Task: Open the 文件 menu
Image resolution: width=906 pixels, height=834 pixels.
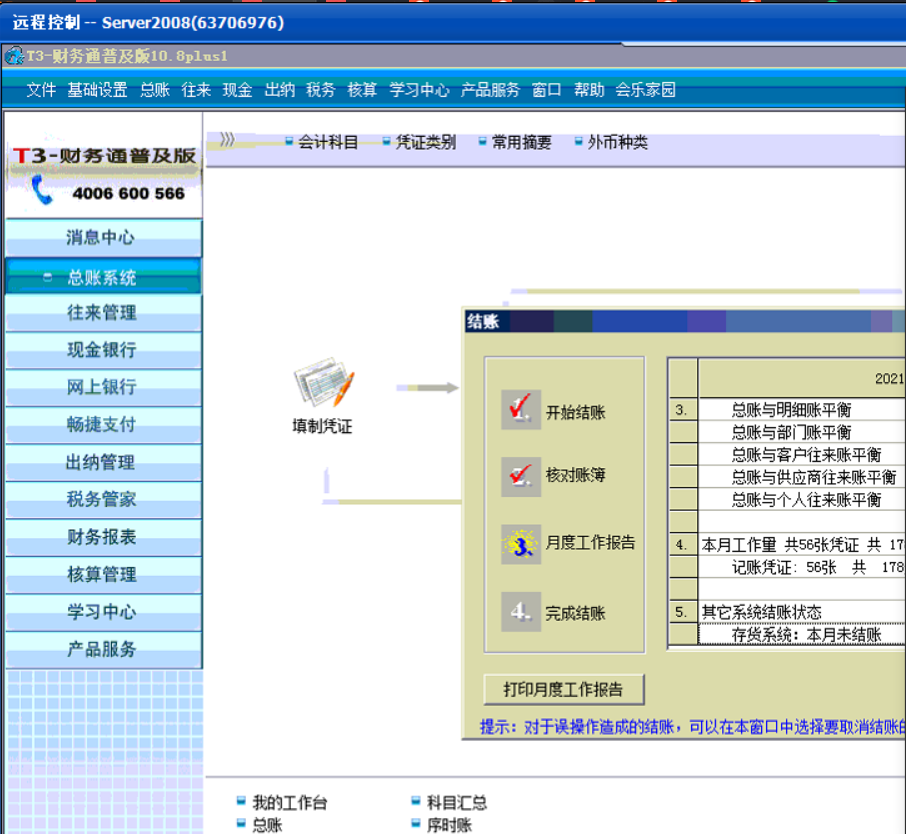Action: 41,90
